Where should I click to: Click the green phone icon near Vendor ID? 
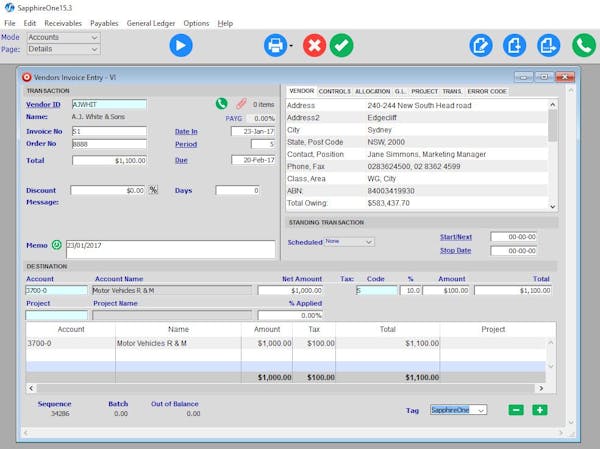(x=222, y=103)
